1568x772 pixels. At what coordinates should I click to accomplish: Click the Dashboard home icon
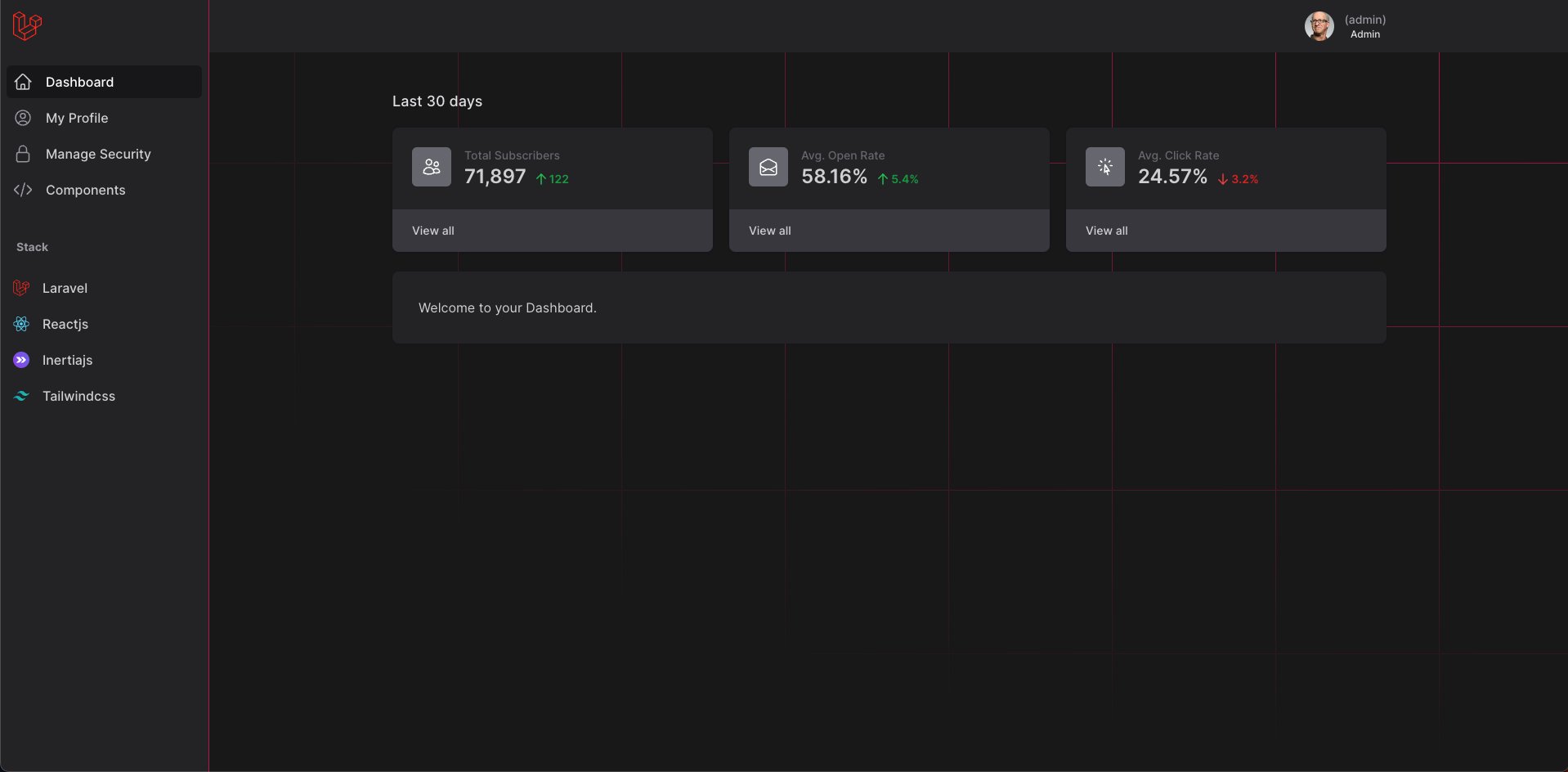click(x=23, y=82)
